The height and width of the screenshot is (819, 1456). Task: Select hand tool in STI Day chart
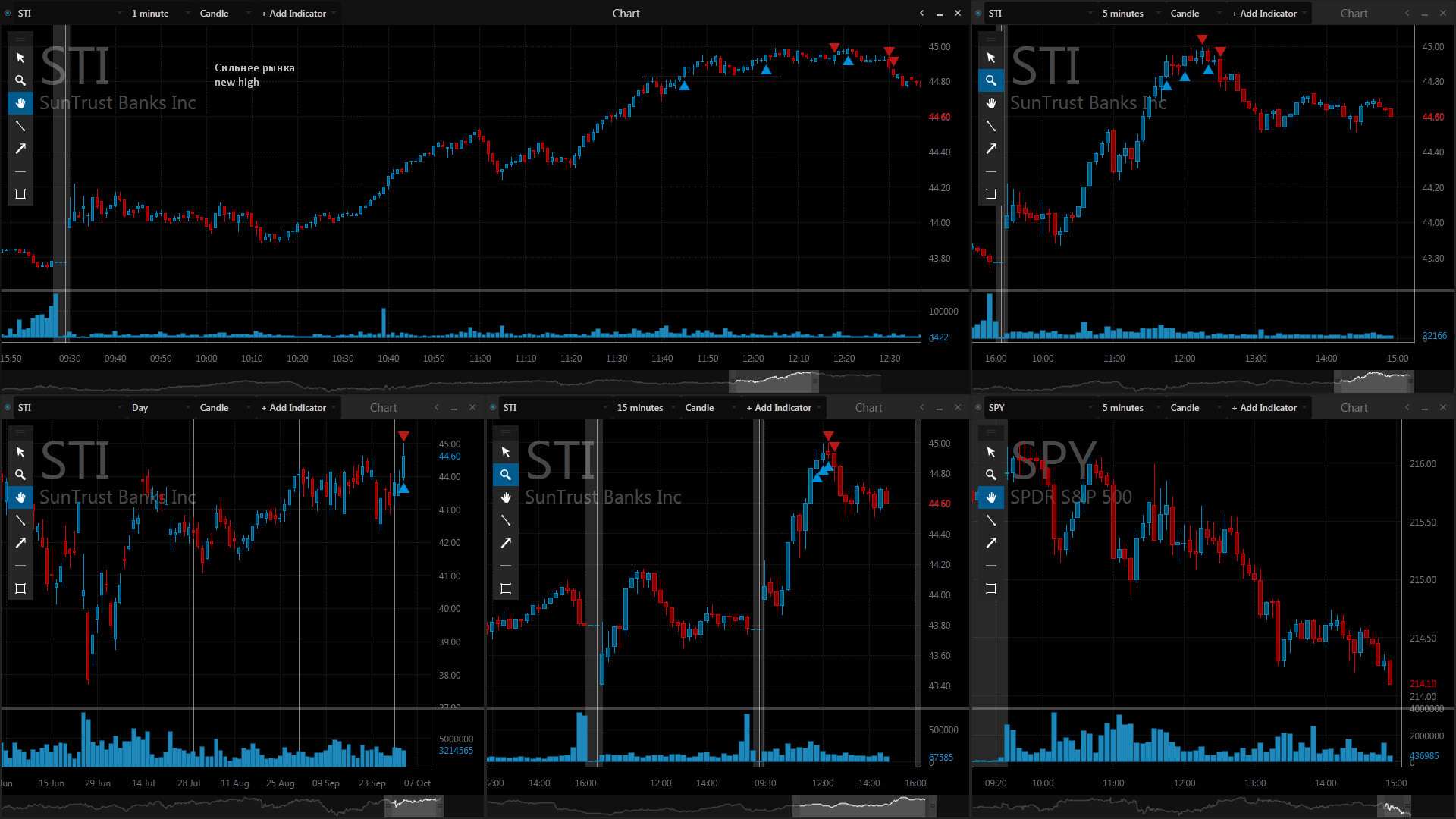[20, 497]
